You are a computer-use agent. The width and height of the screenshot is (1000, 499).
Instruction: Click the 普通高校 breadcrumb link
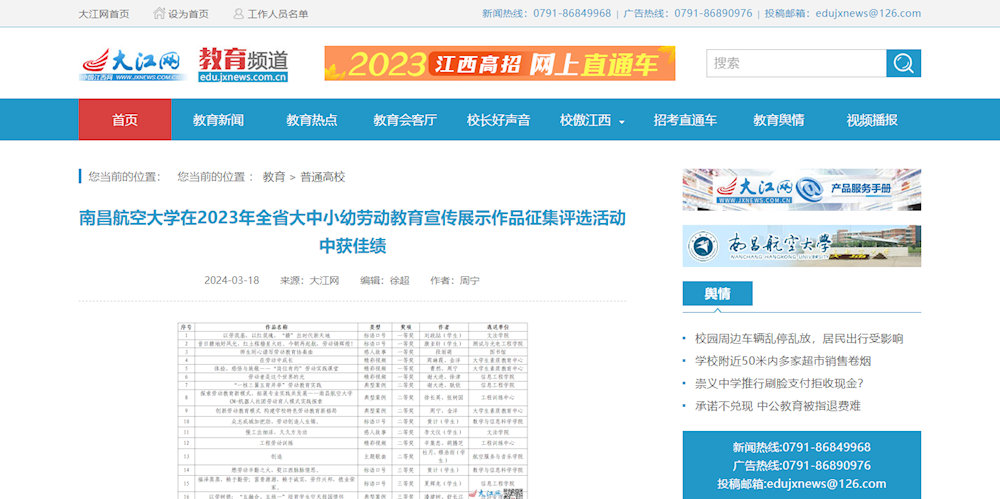click(323, 177)
